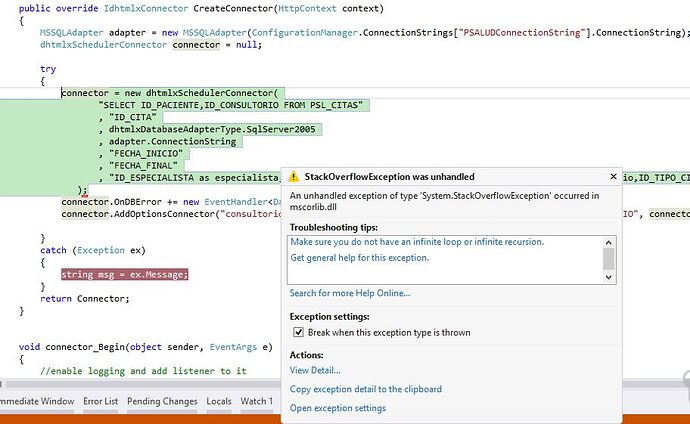The image size is (690, 424).
Task: Place cursor on return Connector line
Action: pyautogui.click(x=84, y=299)
